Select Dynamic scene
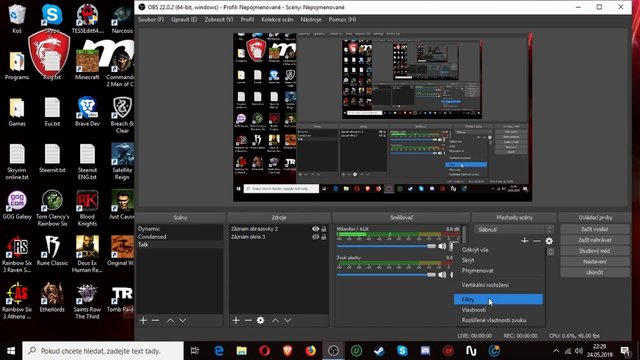Image resolution: width=640 pixels, height=360 pixels. pos(180,229)
